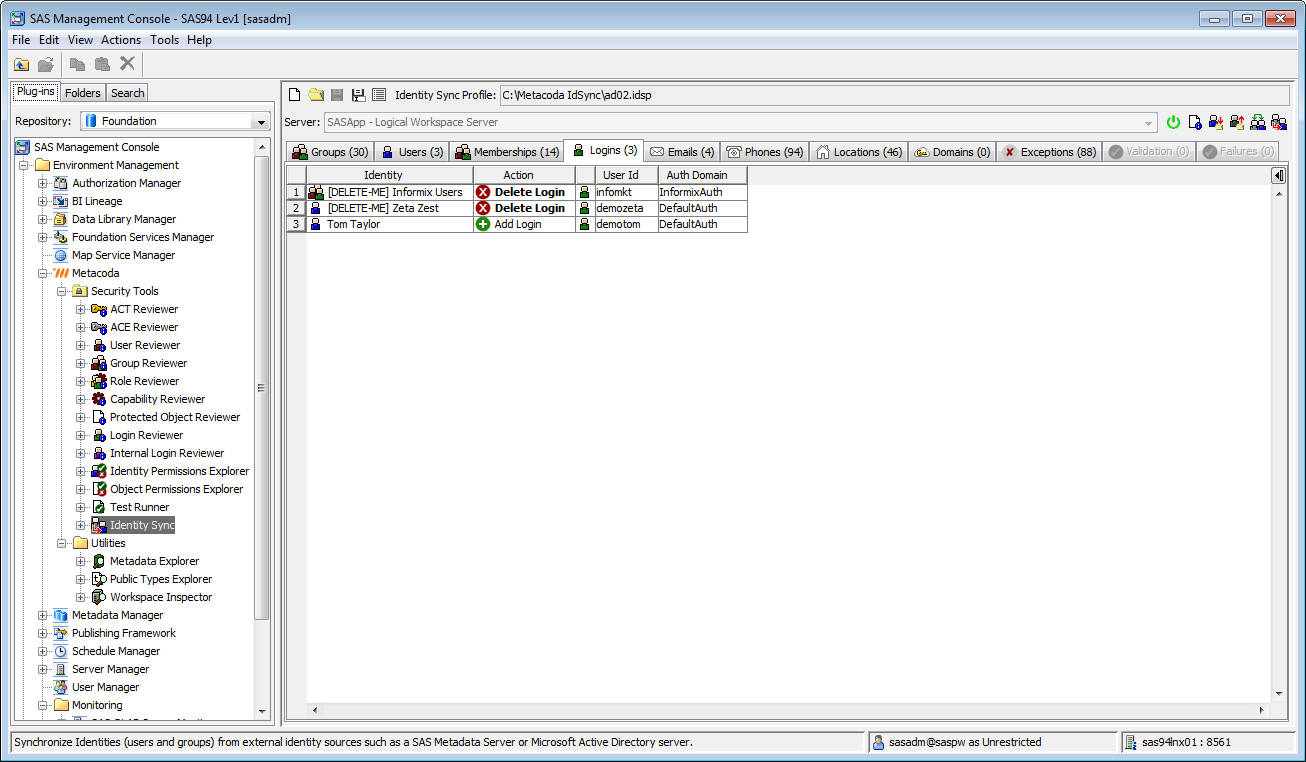Expand the Authorization Manager node

(42, 183)
